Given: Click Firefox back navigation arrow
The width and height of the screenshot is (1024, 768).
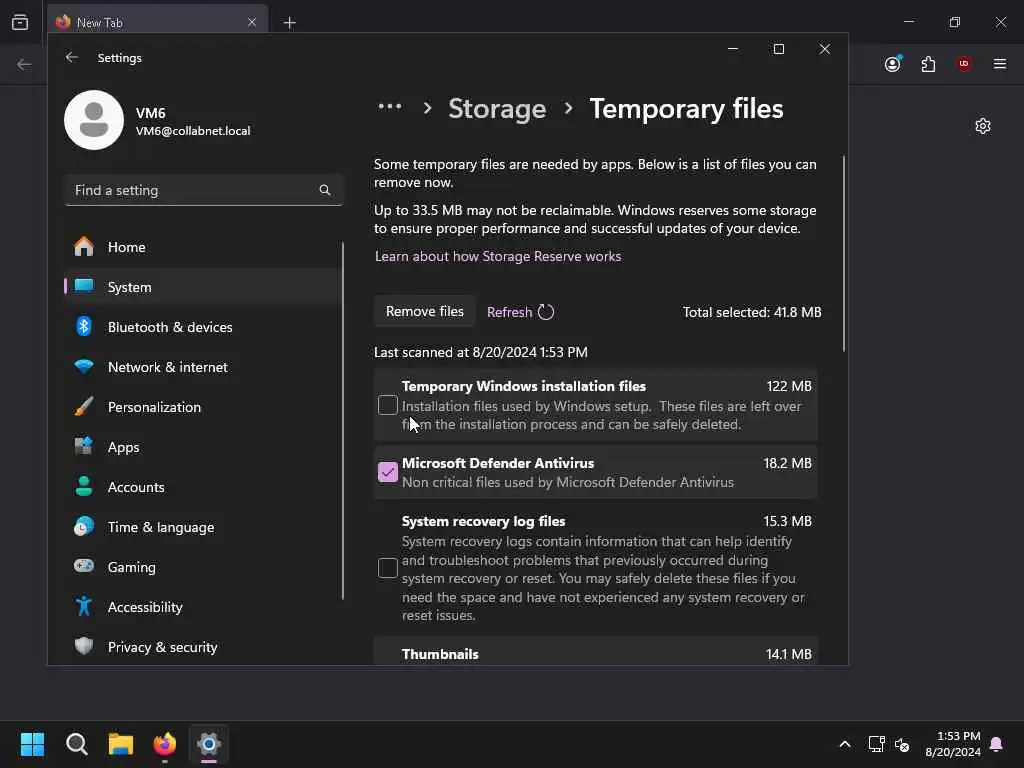Looking at the screenshot, I should [24, 64].
